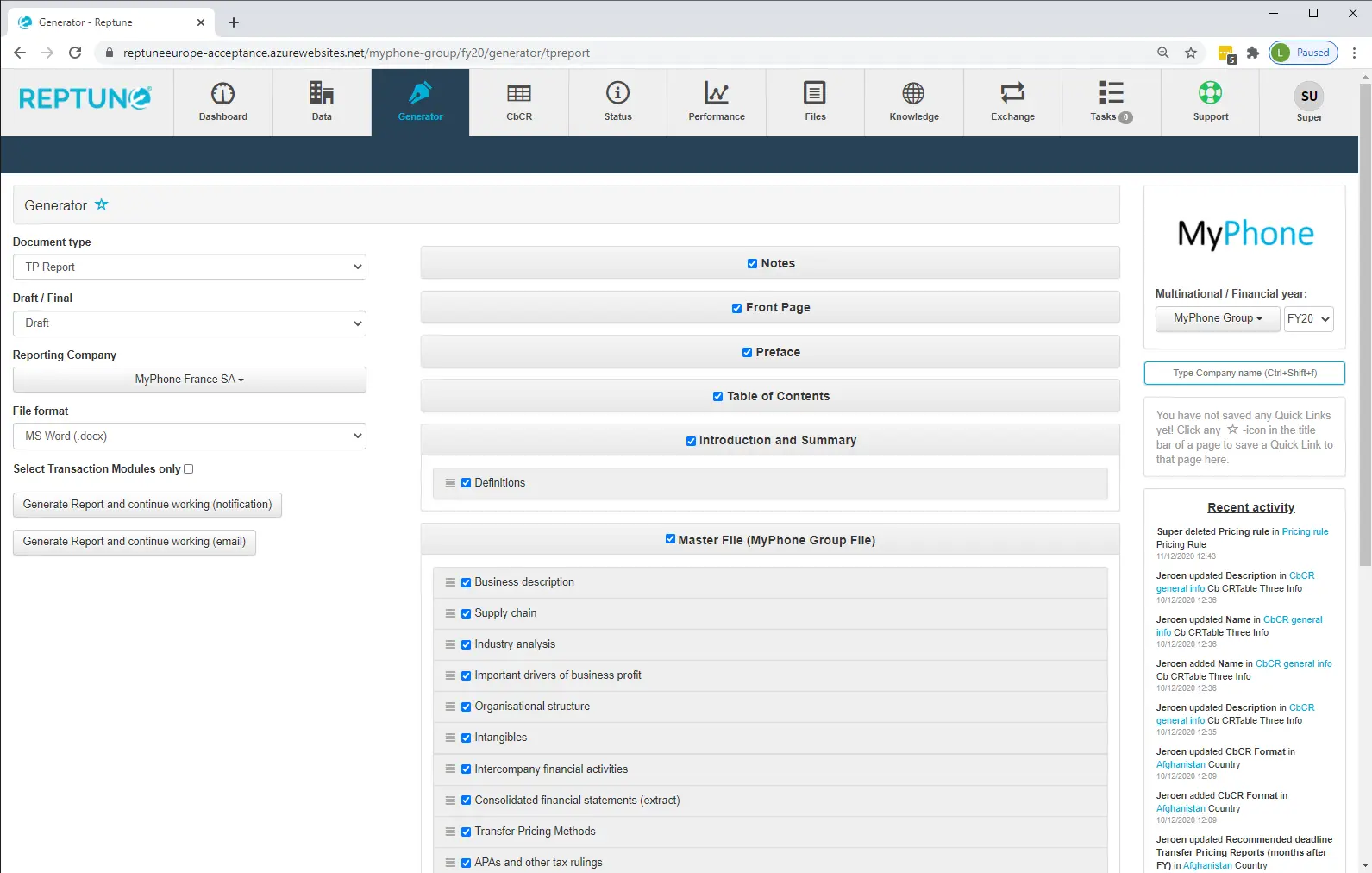Viewport: 1372px width, 873px height.
Task: Open the Files document icon
Action: (815, 92)
